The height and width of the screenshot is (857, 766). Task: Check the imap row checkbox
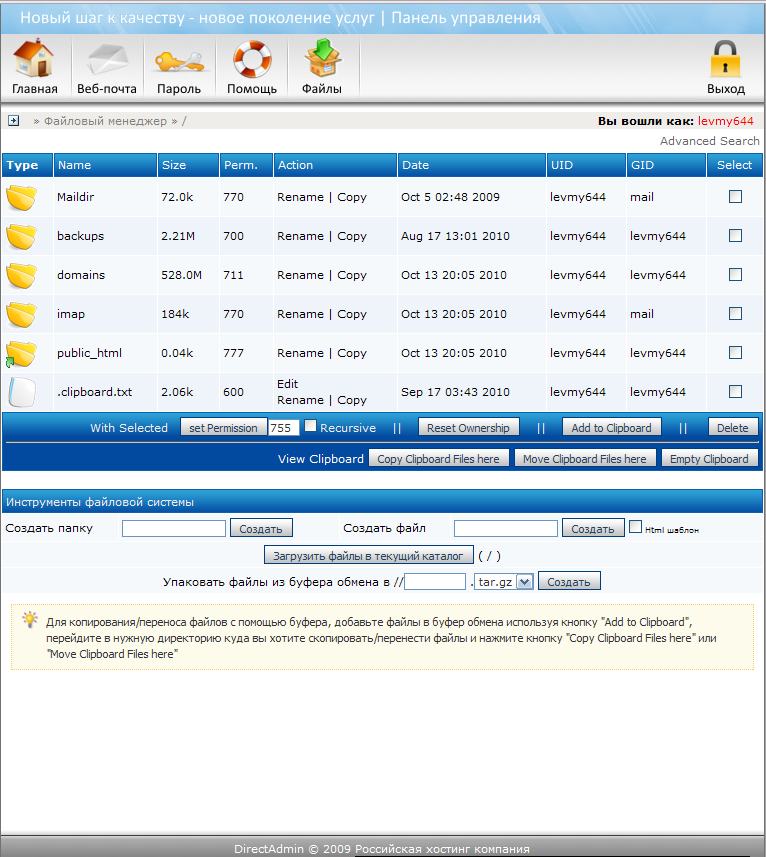point(735,313)
